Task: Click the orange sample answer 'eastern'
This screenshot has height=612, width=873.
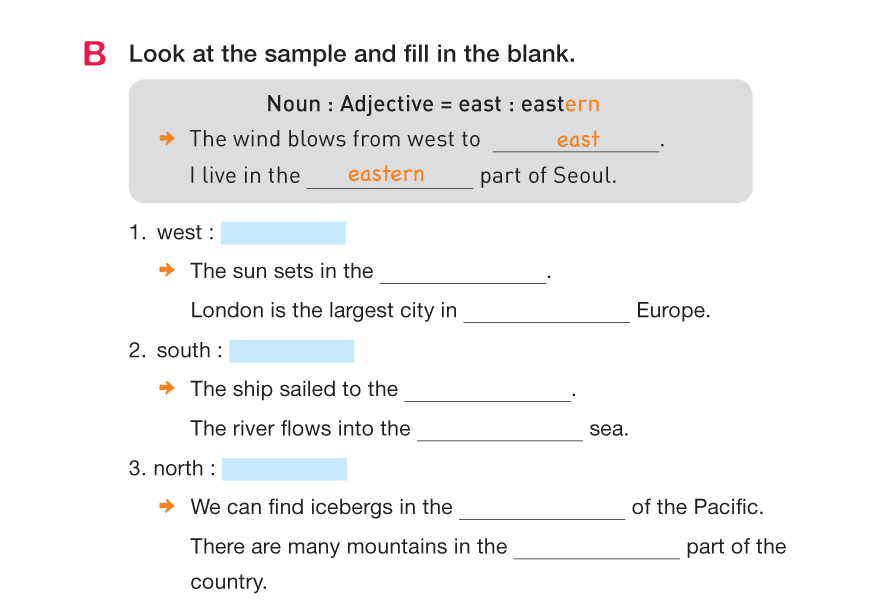Action: [386, 174]
